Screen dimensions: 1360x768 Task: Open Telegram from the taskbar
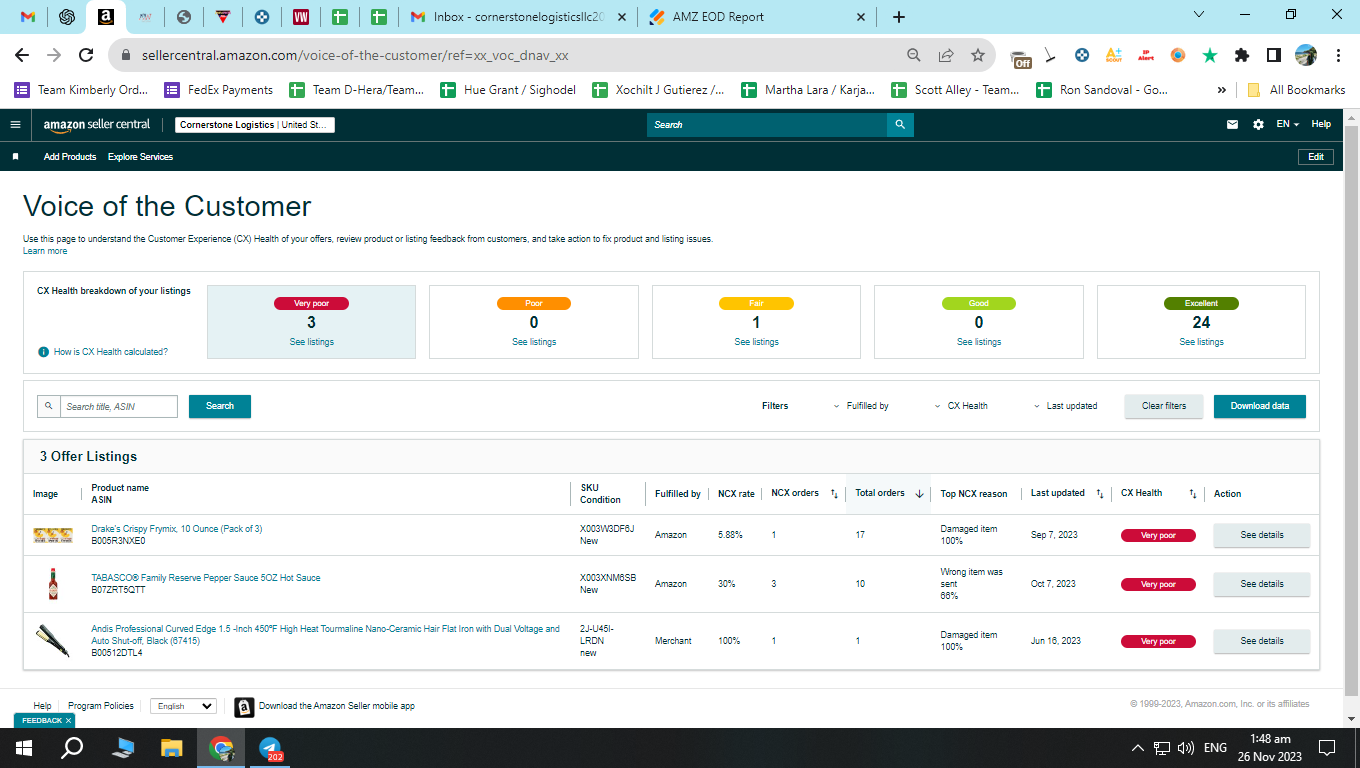click(270, 748)
